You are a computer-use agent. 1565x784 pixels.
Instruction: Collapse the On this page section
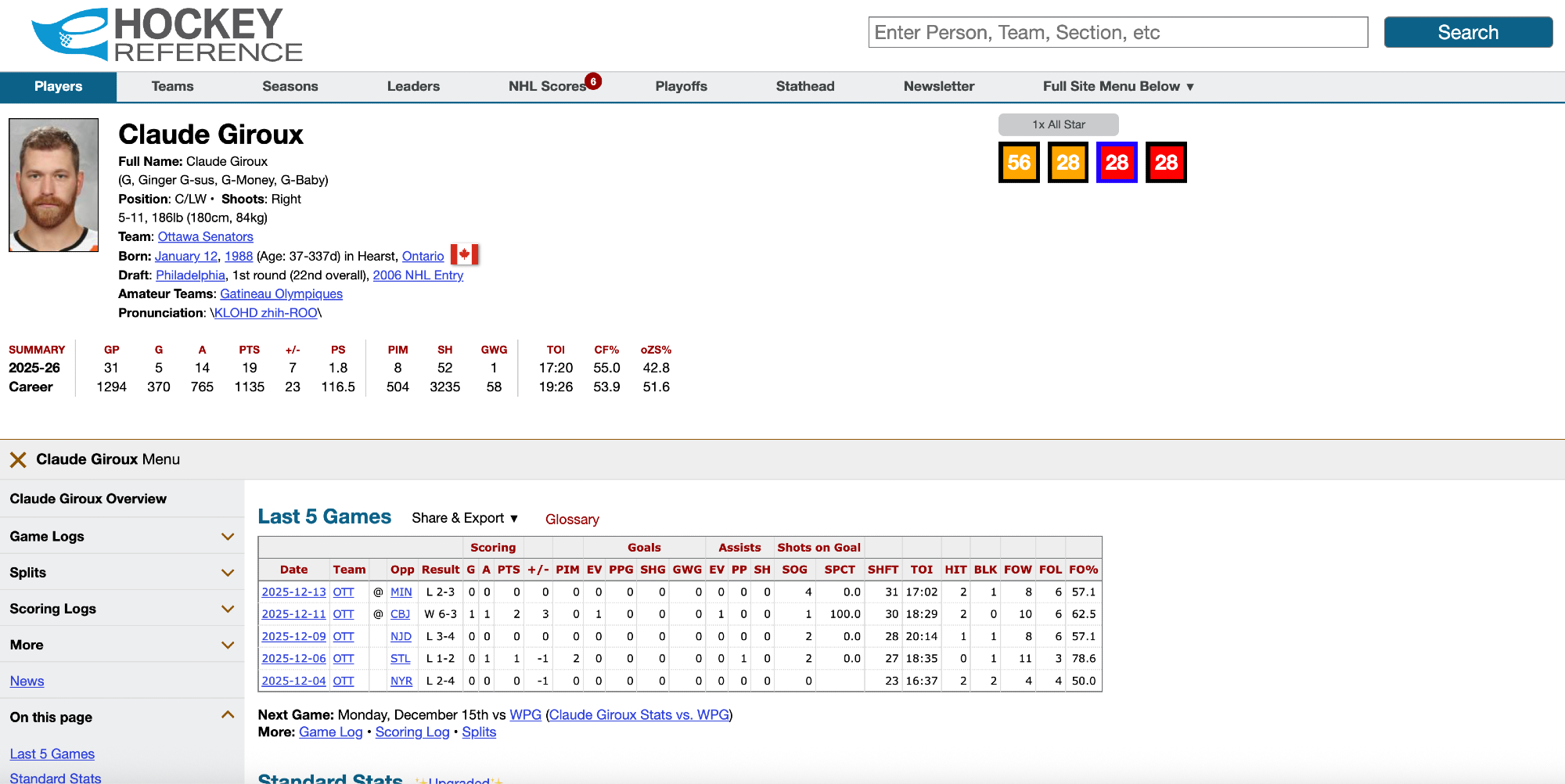(x=228, y=715)
